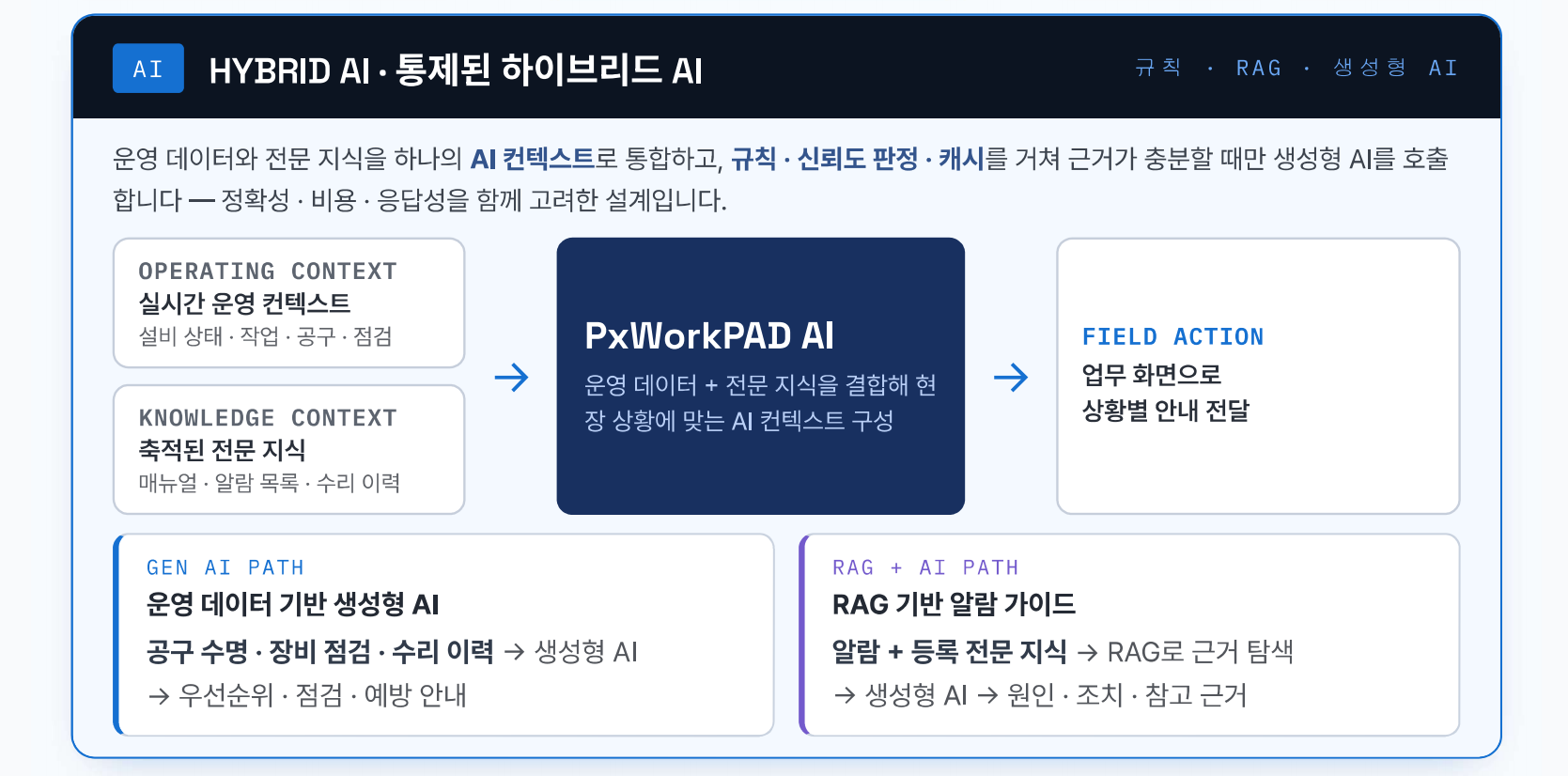Click the arrow pointing to the FIELD ACTION card
Screen dimensions: 1568x776
click(x=1011, y=378)
